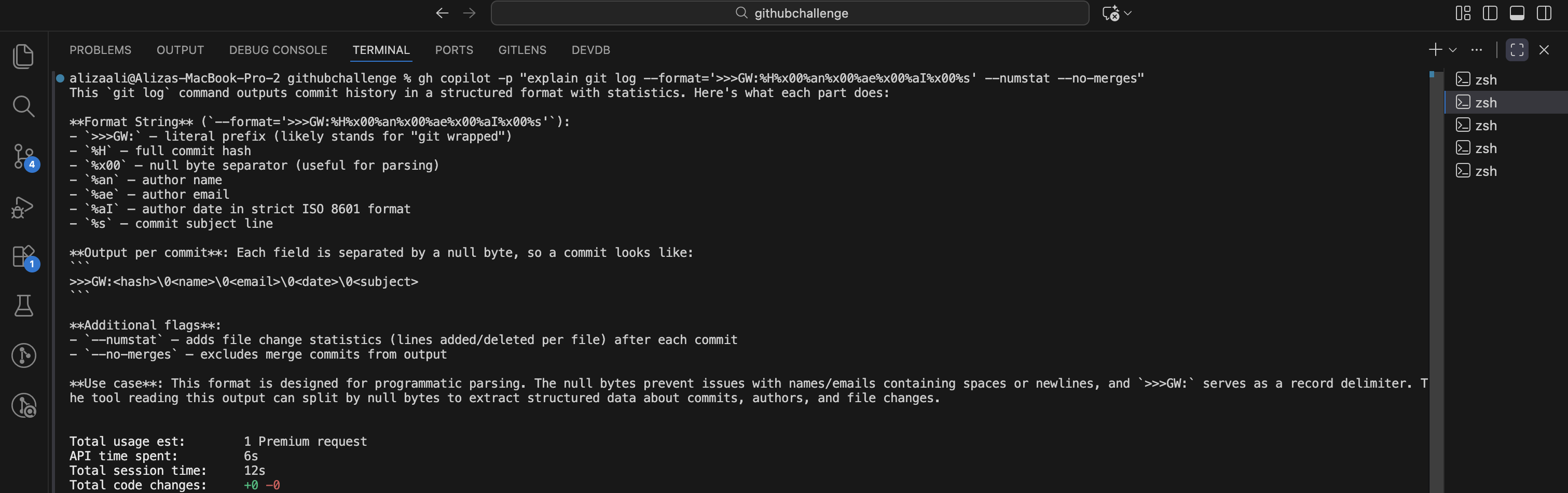The height and width of the screenshot is (493, 1568).
Task: Toggle the secondary sidebar visibility
Action: point(1545,13)
